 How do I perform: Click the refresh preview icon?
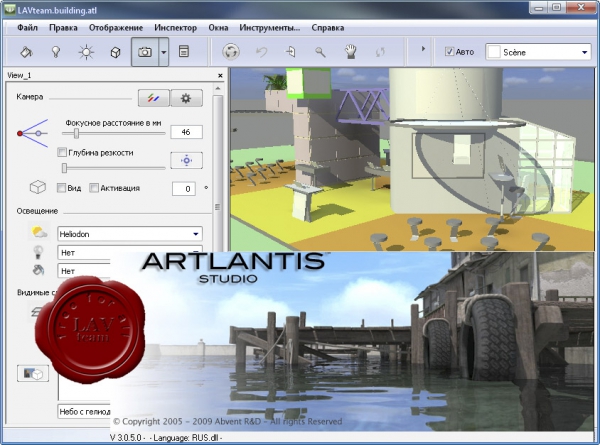pyautogui.click(x=380, y=52)
